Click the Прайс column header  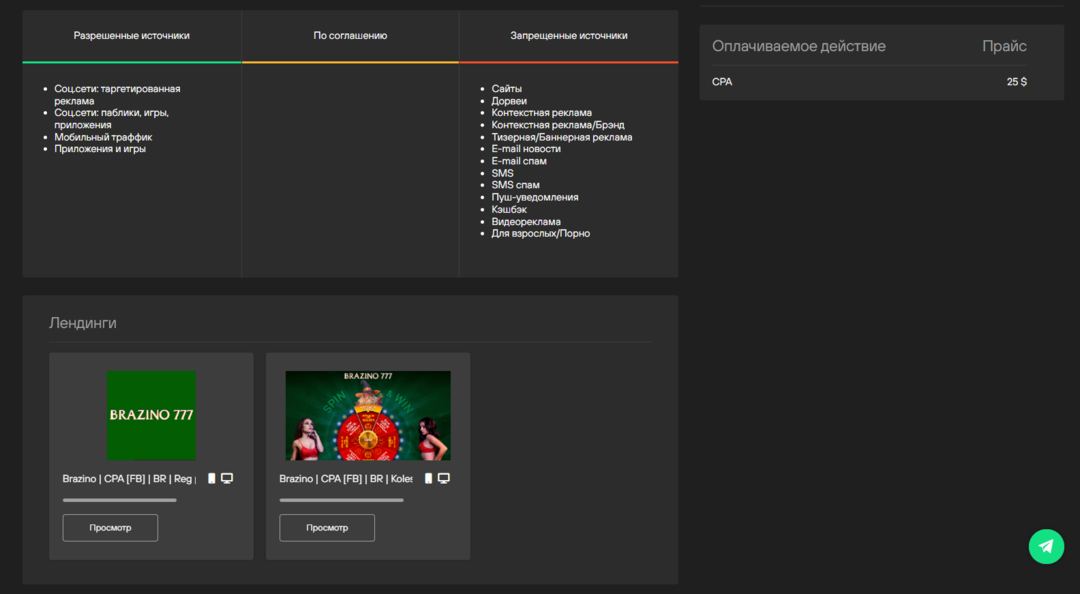(x=1004, y=46)
